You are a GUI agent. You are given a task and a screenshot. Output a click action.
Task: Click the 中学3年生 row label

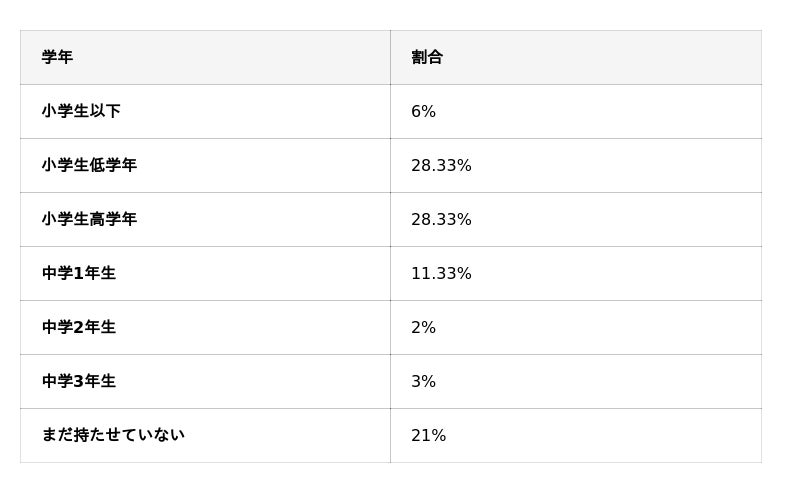pos(79,381)
